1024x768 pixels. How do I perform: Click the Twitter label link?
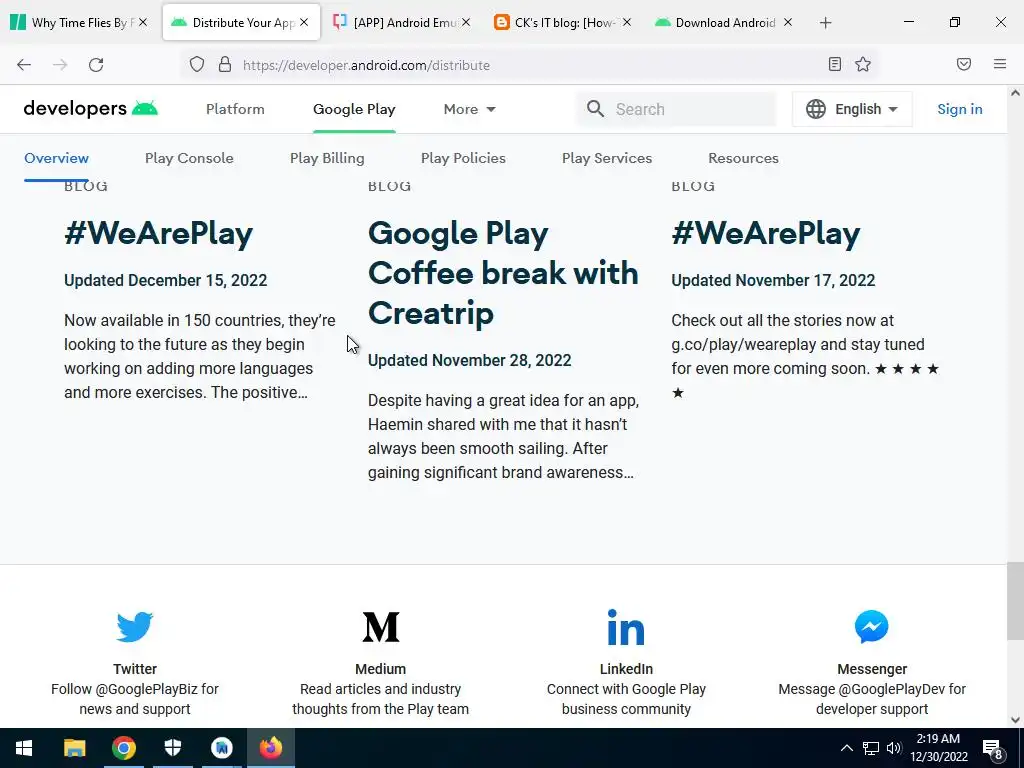coord(135,669)
